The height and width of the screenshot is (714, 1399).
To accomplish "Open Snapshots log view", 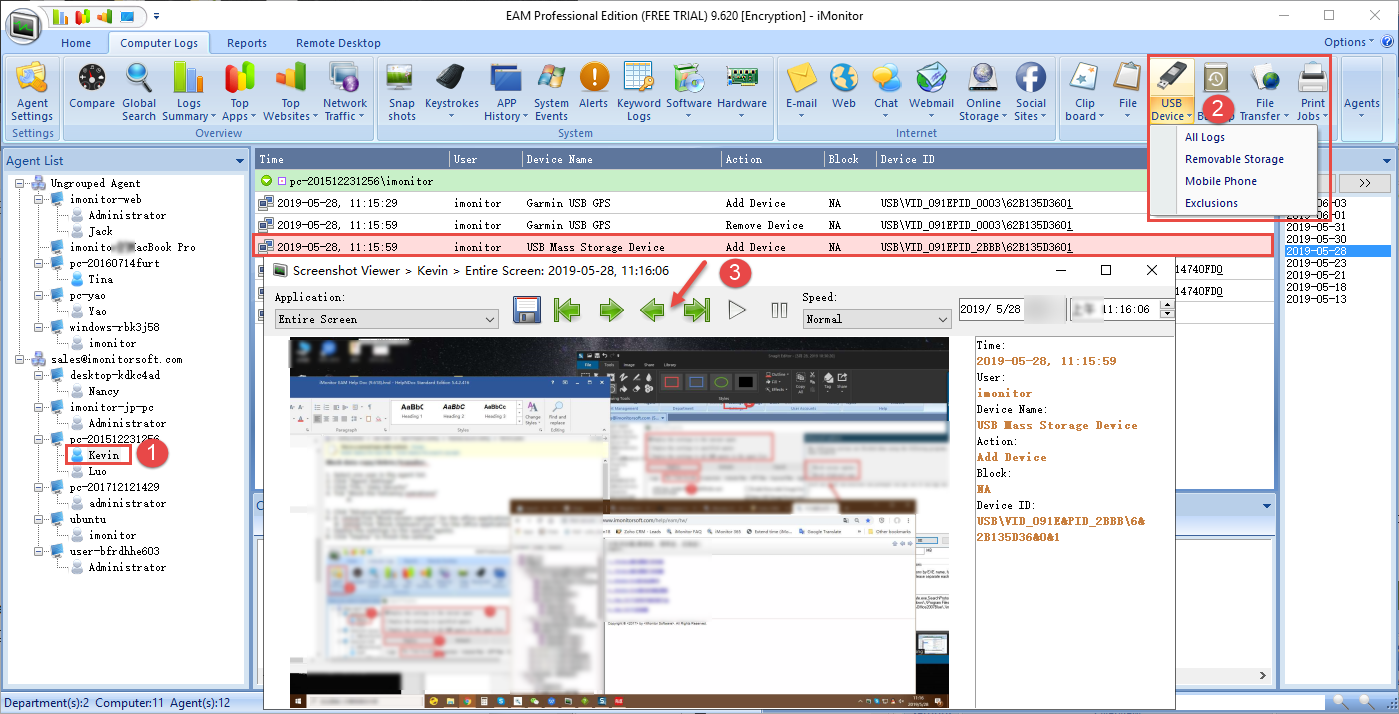I will (402, 91).
